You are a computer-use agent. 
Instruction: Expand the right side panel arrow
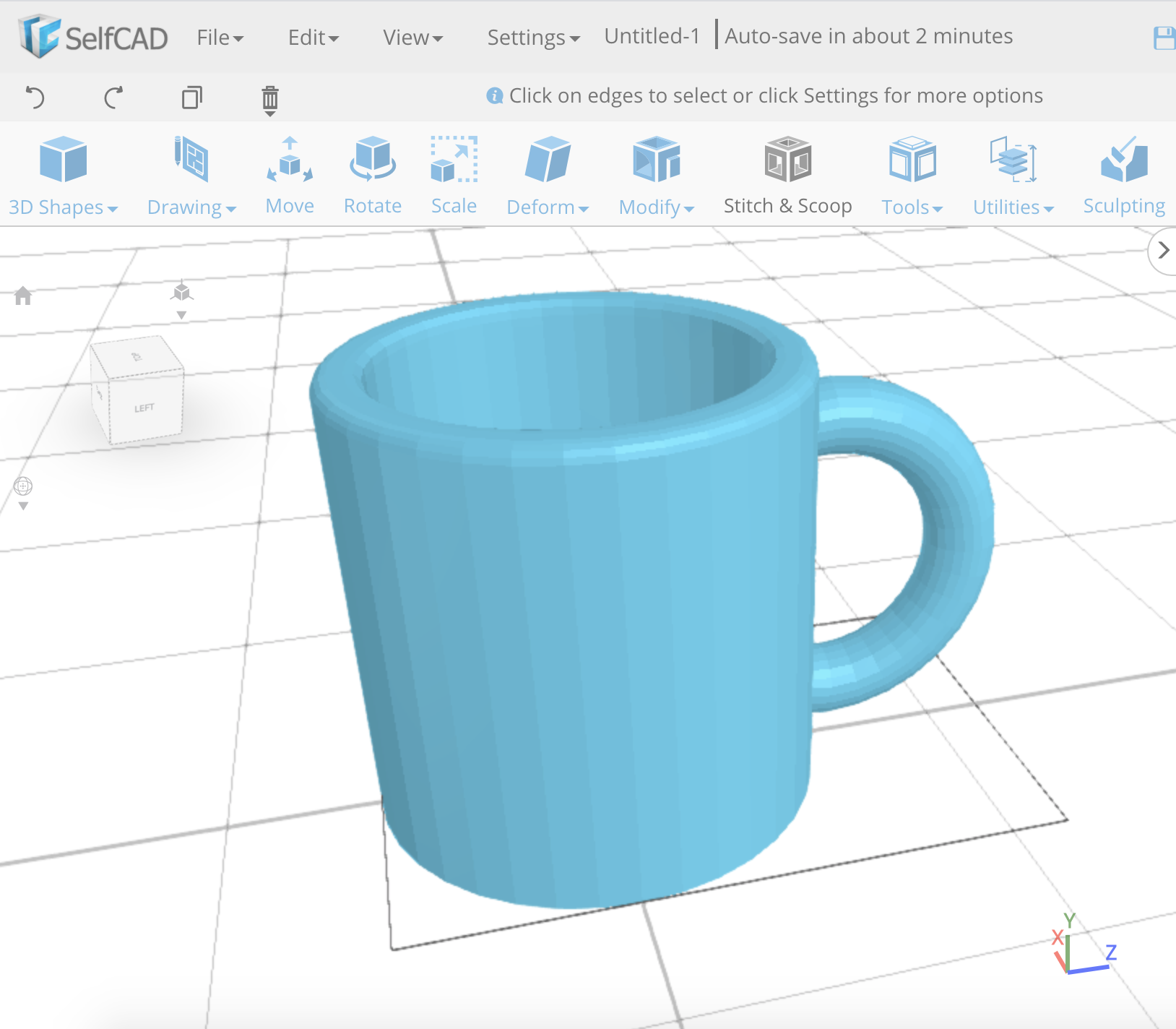[1163, 251]
